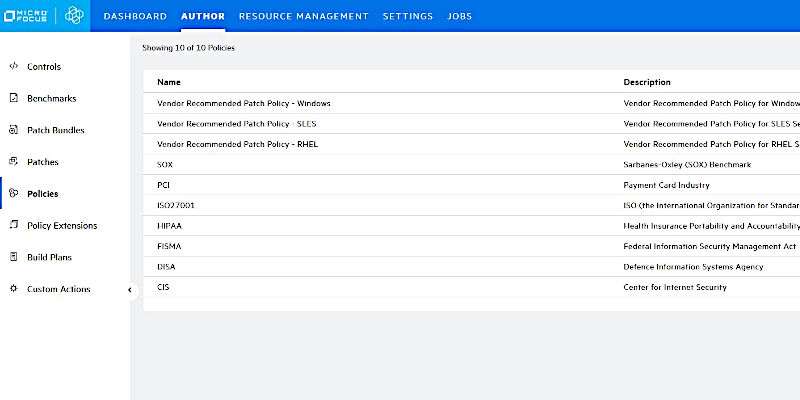Click the Policies icon in sidebar
This screenshot has width=800, height=400.
pos(14,193)
